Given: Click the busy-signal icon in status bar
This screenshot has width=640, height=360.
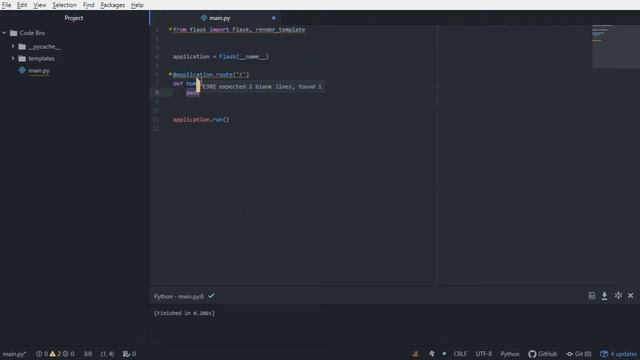Looking at the screenshot, I should pyautogui.click(x=415, y=354).
